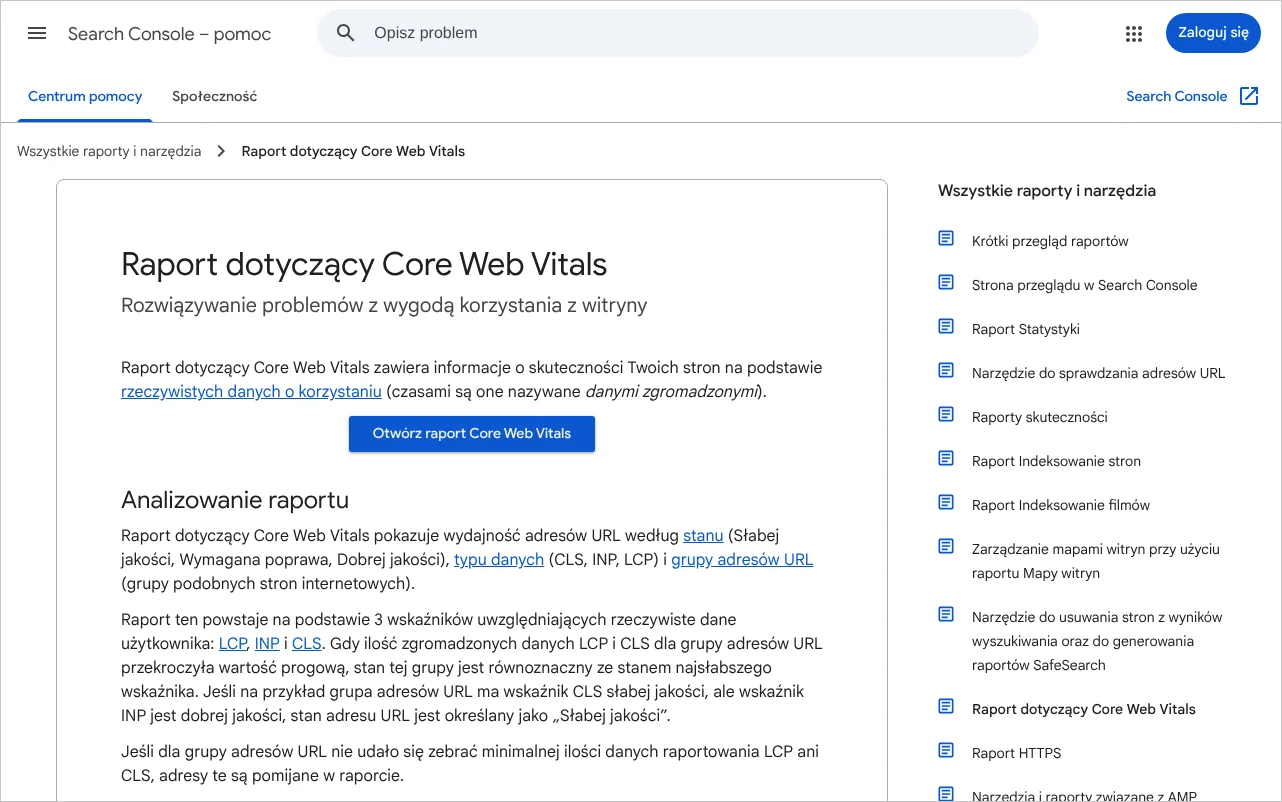Open the grupy adresów URL link
Screen dimensions: 1282x802
(x=742, y=560)
